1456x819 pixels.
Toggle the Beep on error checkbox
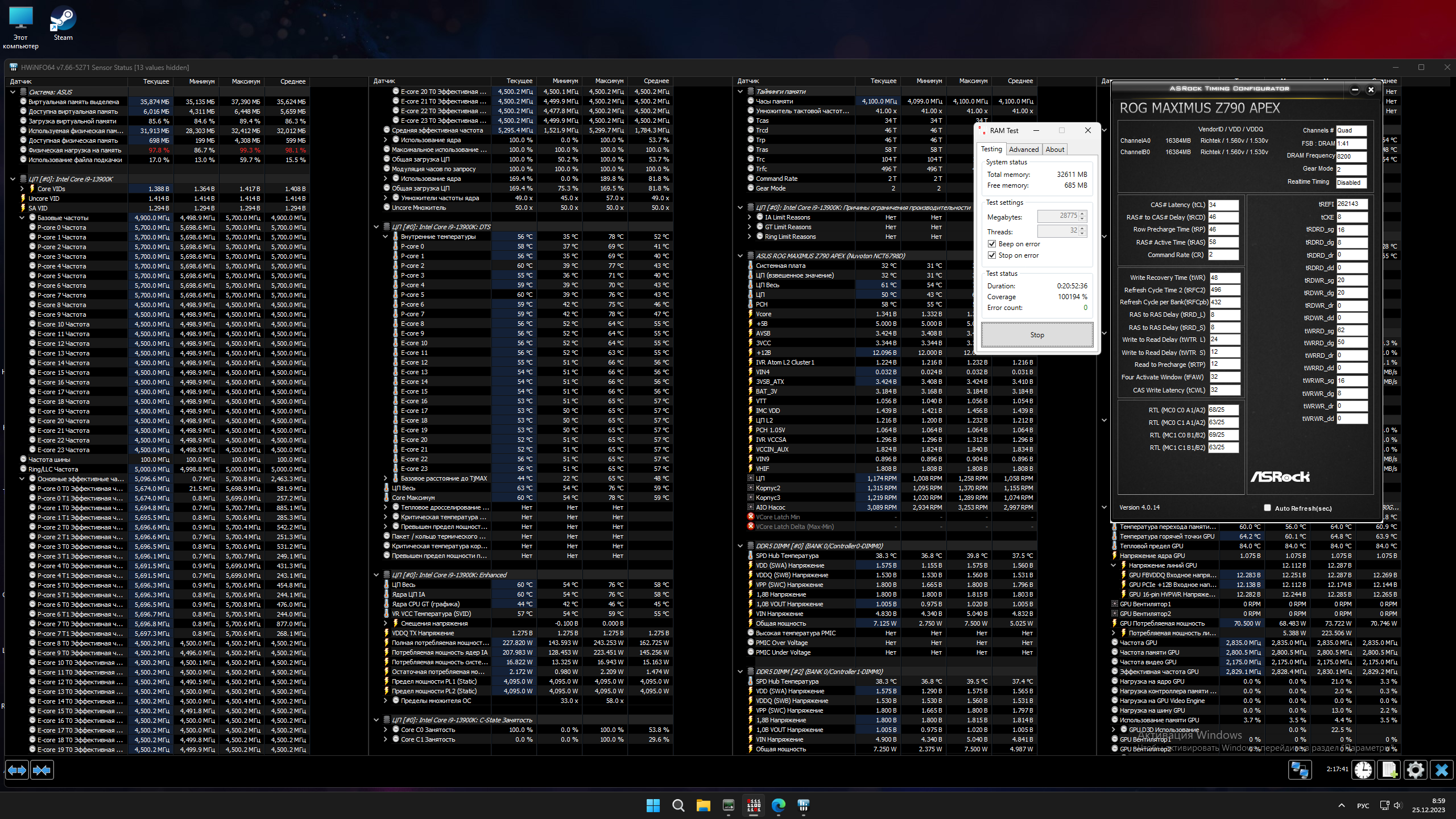coord(992,244)
